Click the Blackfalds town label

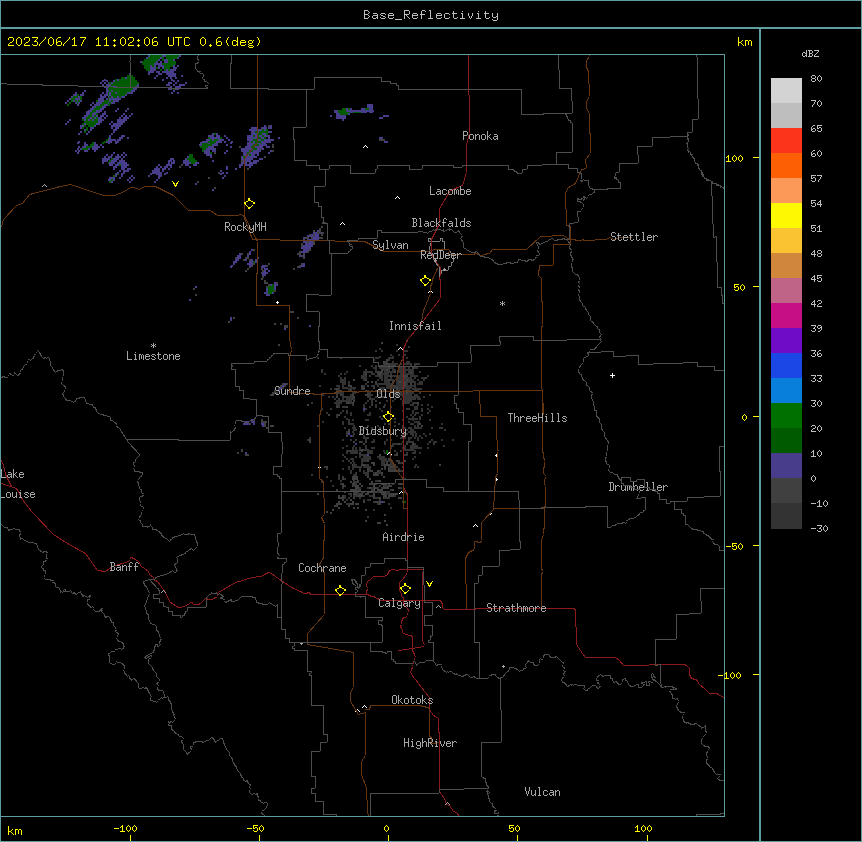coord(441,223)
